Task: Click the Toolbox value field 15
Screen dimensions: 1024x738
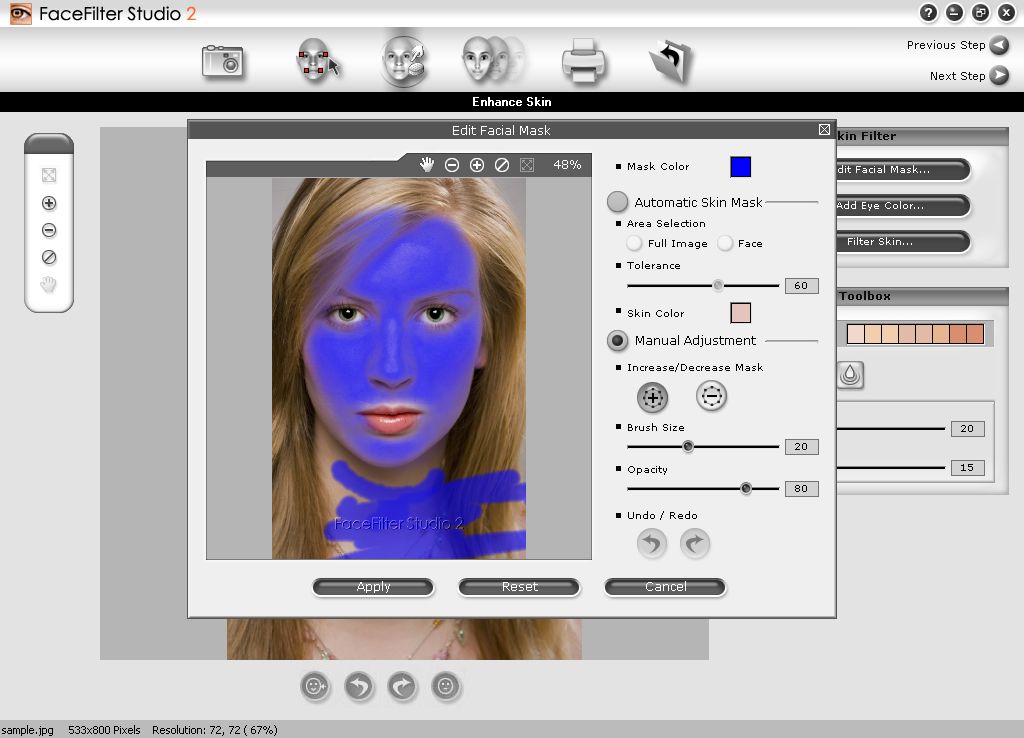Action: coord(967,468)
